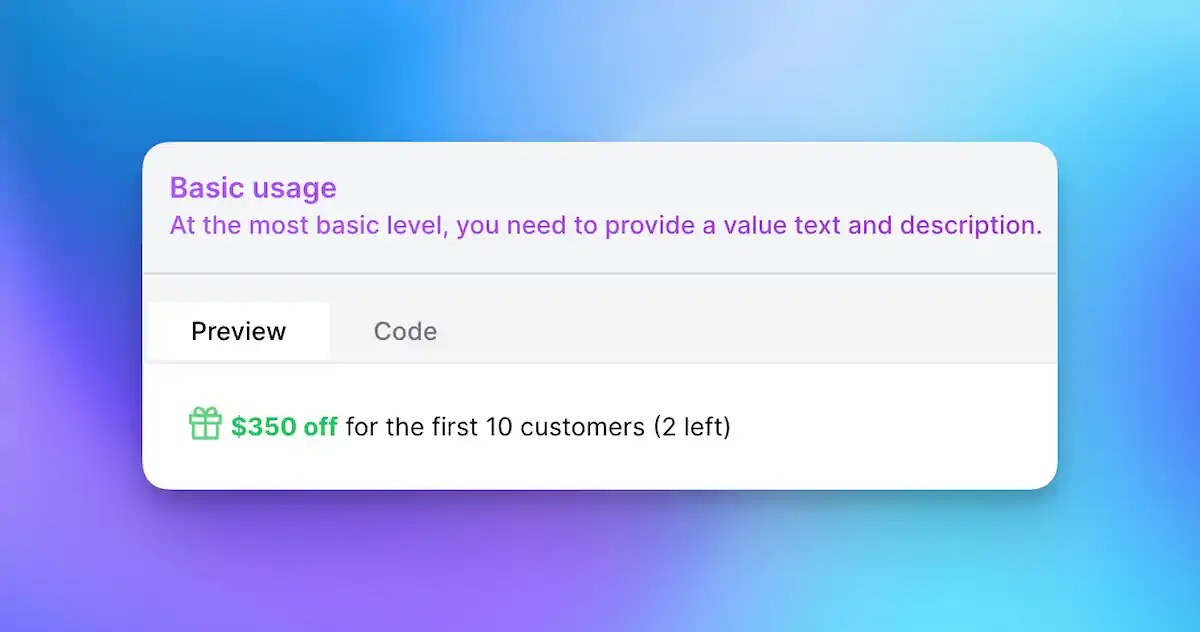
Task: Select the Preview tab
Action: (238, 330)
